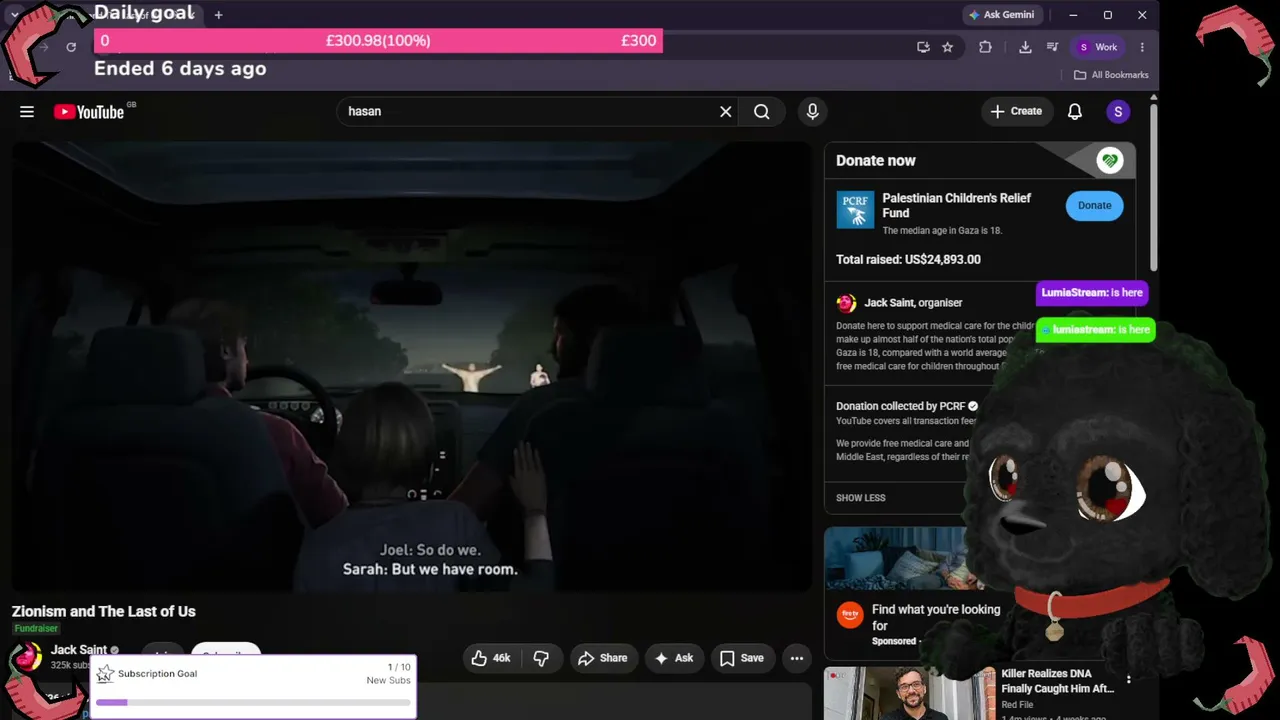Open All Bookmarks folder
Screen dimensions: 1280x720
(x=1111, y=75)
